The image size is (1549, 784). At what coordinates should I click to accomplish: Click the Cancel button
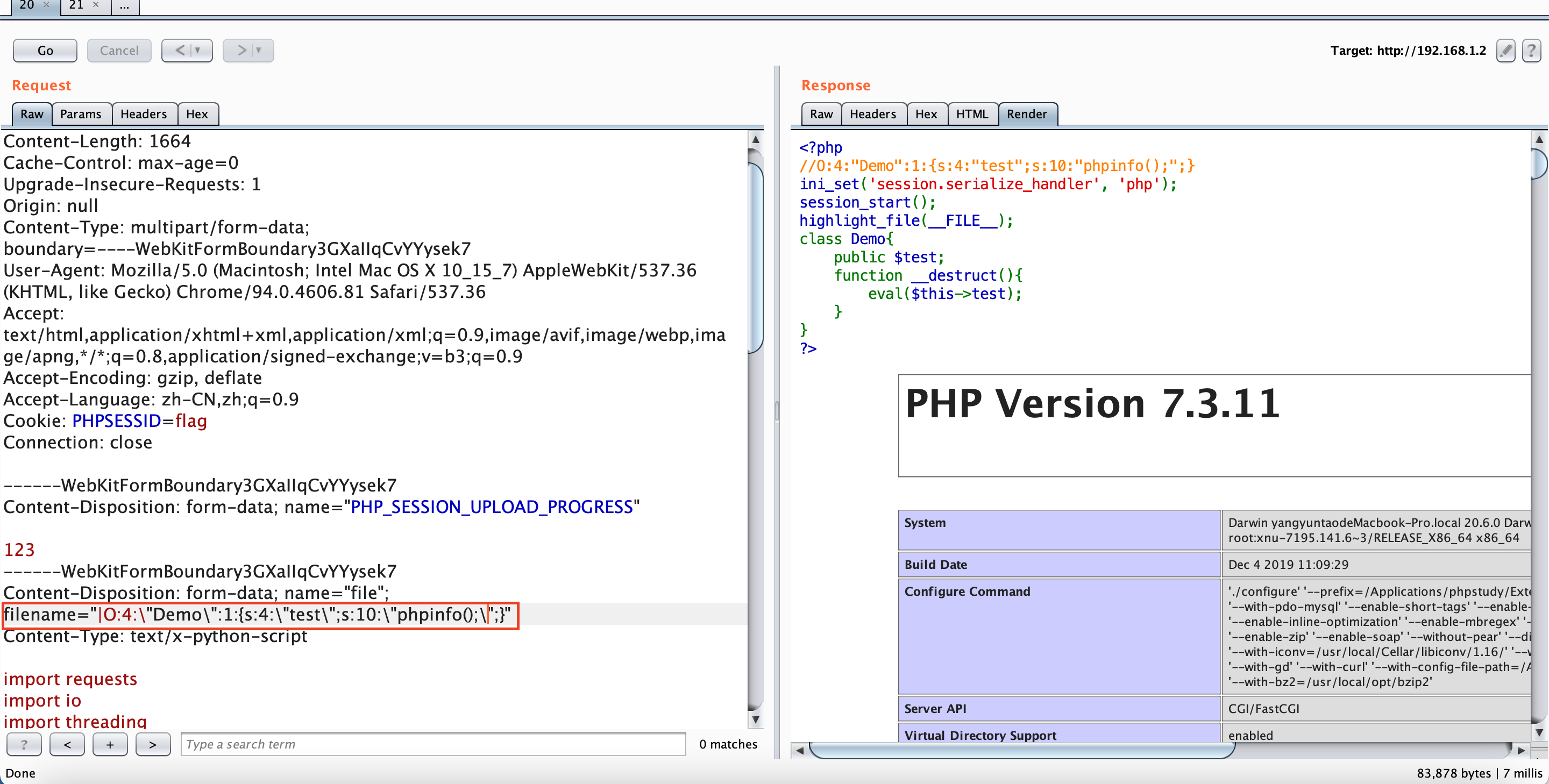[x=119, y=51]
